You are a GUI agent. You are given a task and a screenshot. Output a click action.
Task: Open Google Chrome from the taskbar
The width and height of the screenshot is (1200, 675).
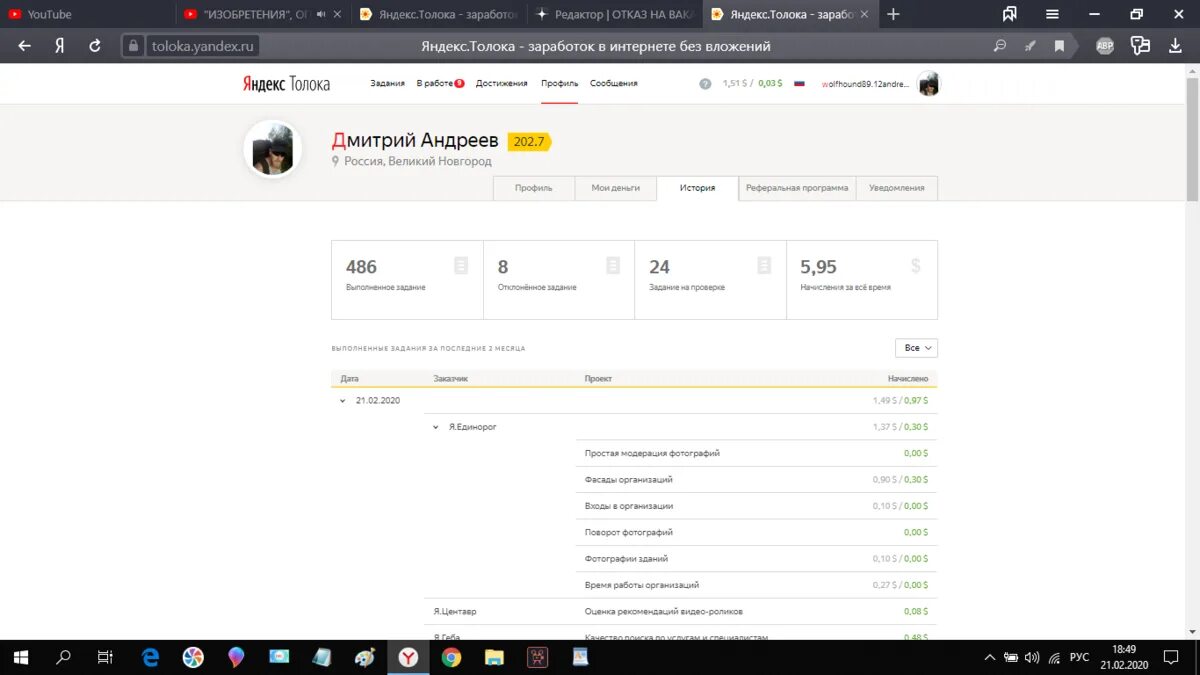451,657
